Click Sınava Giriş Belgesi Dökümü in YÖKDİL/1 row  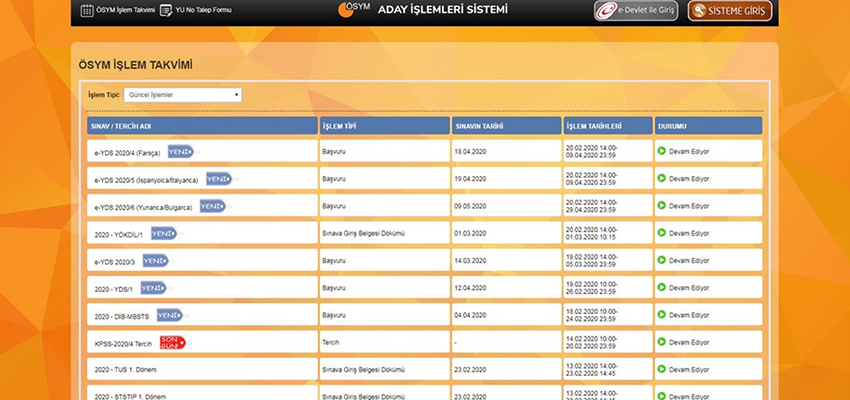(x=363, y=234)
